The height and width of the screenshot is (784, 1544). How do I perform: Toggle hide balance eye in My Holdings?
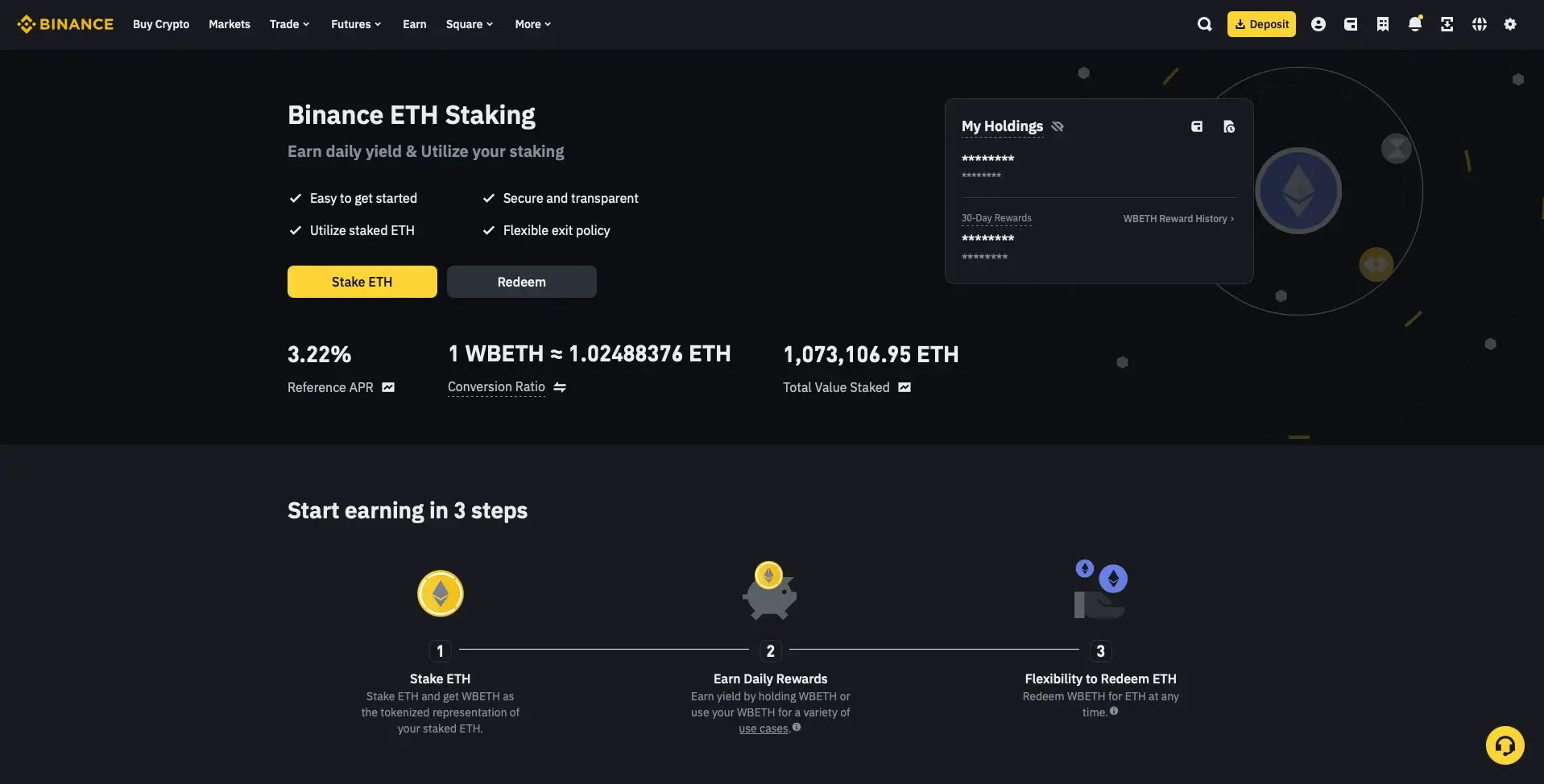(x=1058, y=126)
